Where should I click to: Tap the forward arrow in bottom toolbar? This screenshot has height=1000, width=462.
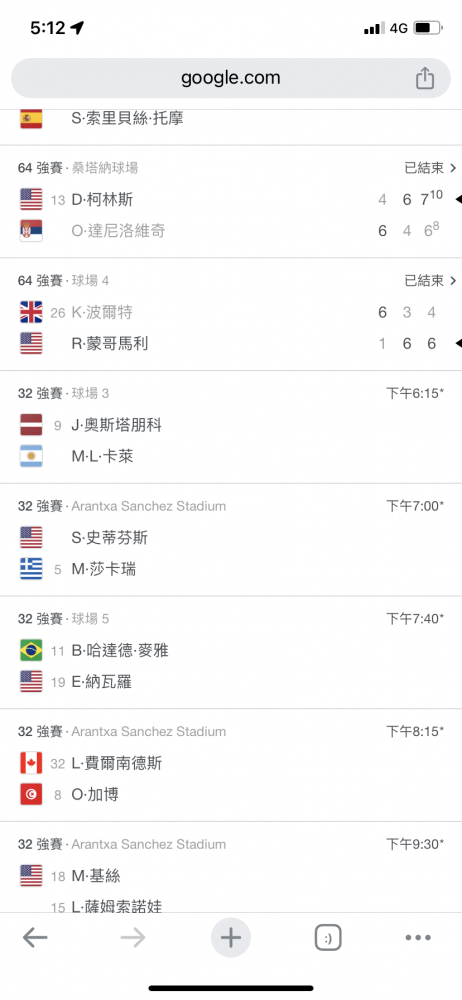pyautogui.click(x=133, y=938)
